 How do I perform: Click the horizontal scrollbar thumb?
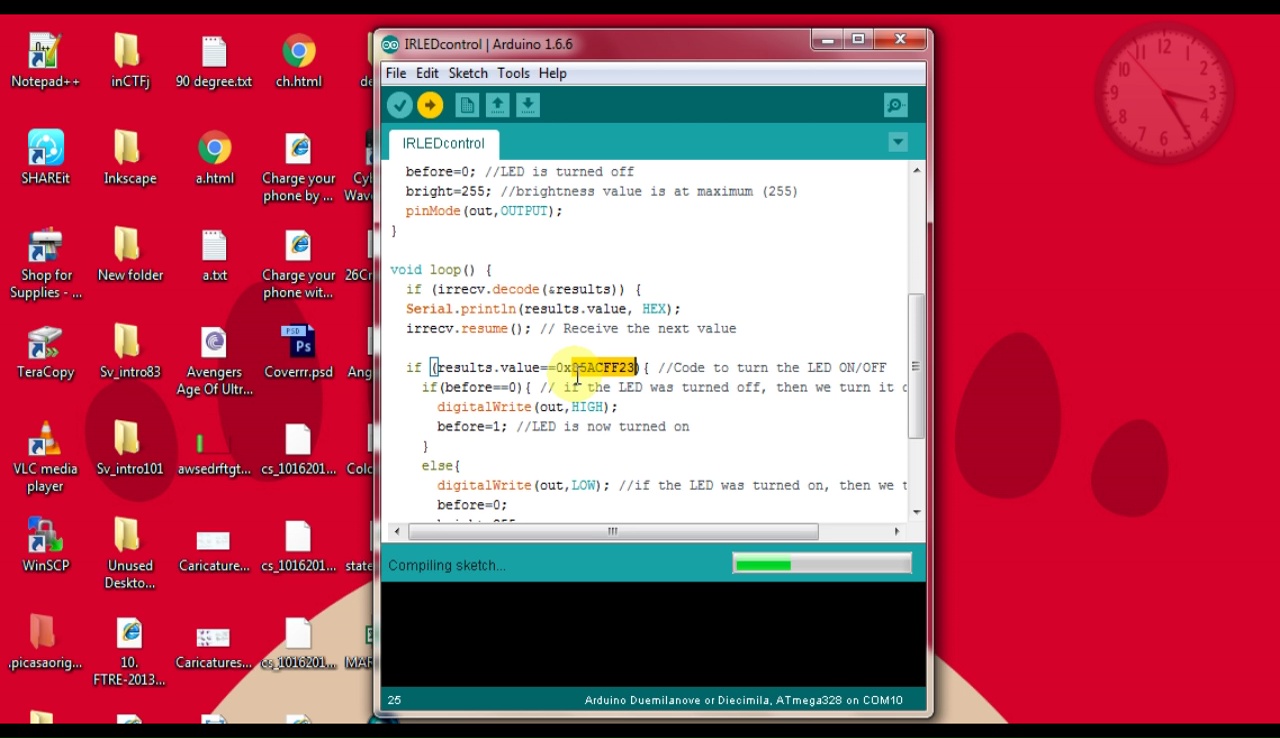(612, 531)
